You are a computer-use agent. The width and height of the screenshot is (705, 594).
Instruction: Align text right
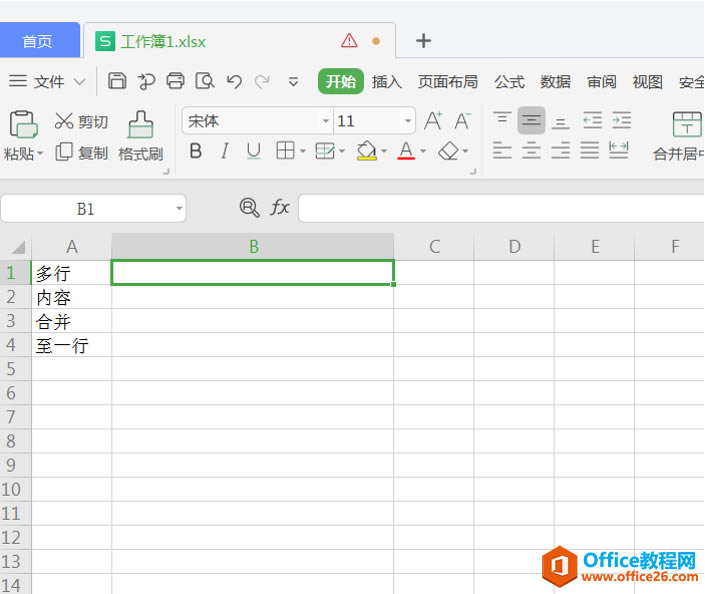tap(560, 150)
